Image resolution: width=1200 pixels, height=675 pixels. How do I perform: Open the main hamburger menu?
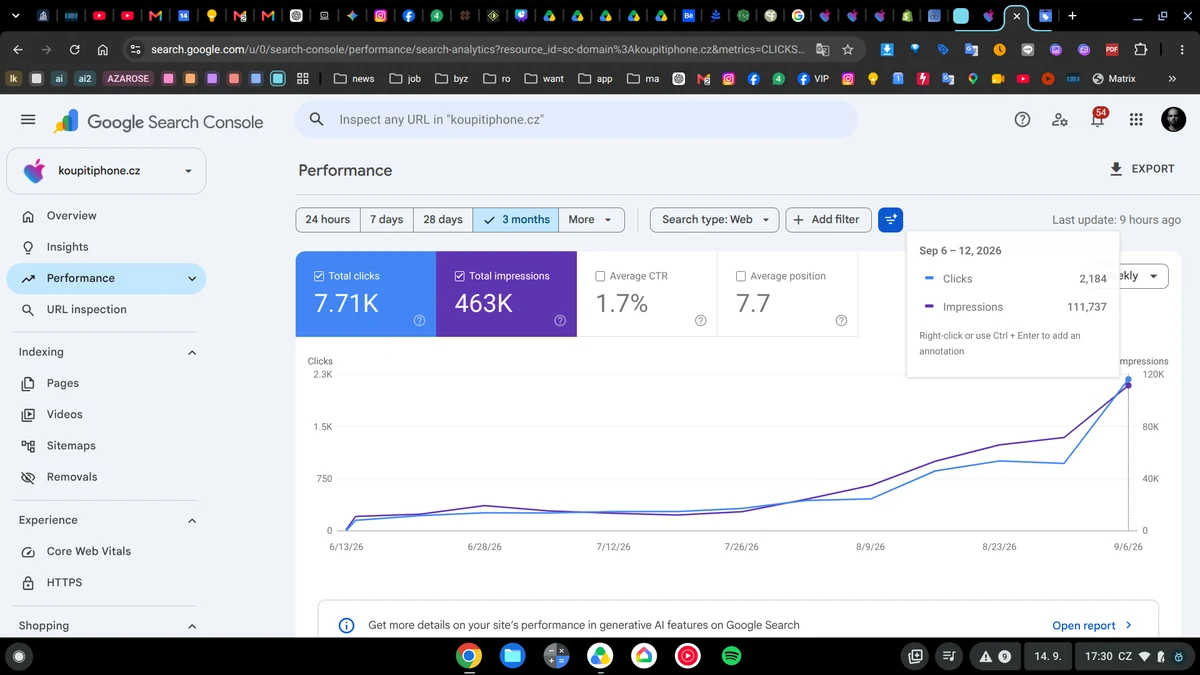pyautogui.click(x=28, y=120)
